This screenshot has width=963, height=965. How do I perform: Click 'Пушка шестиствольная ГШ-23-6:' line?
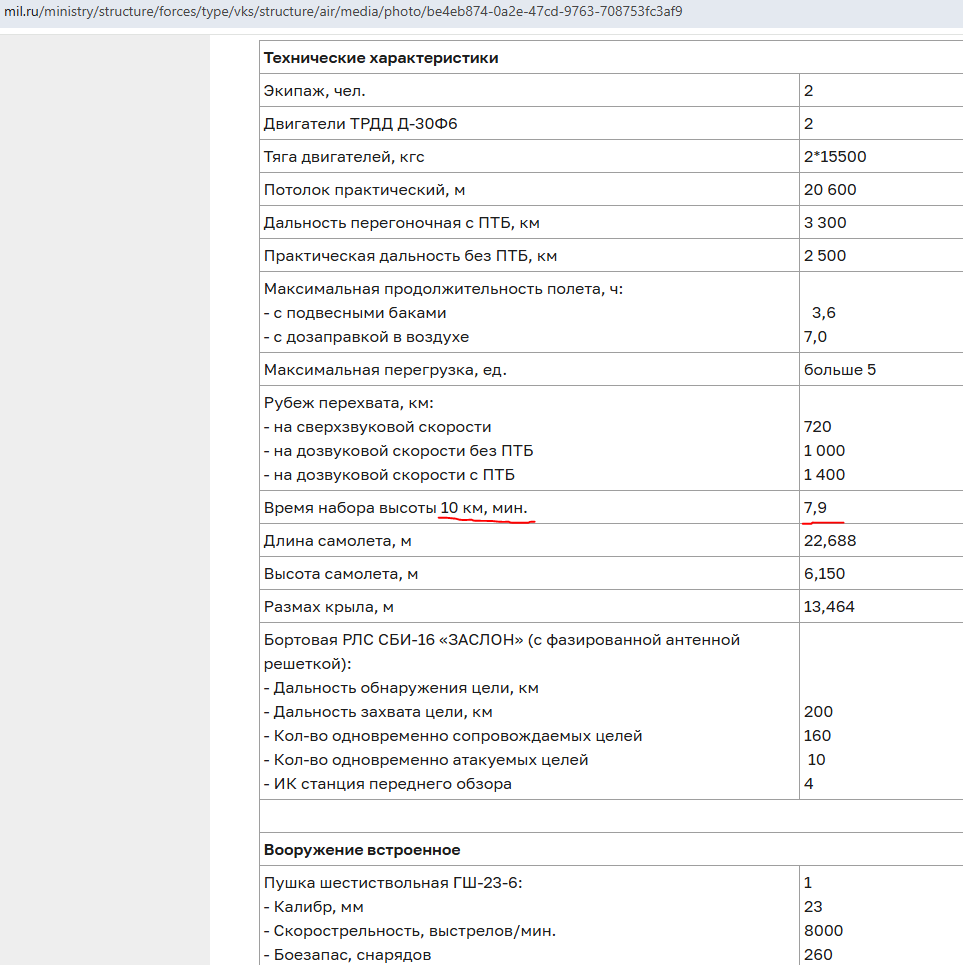(x=393, y=884)
